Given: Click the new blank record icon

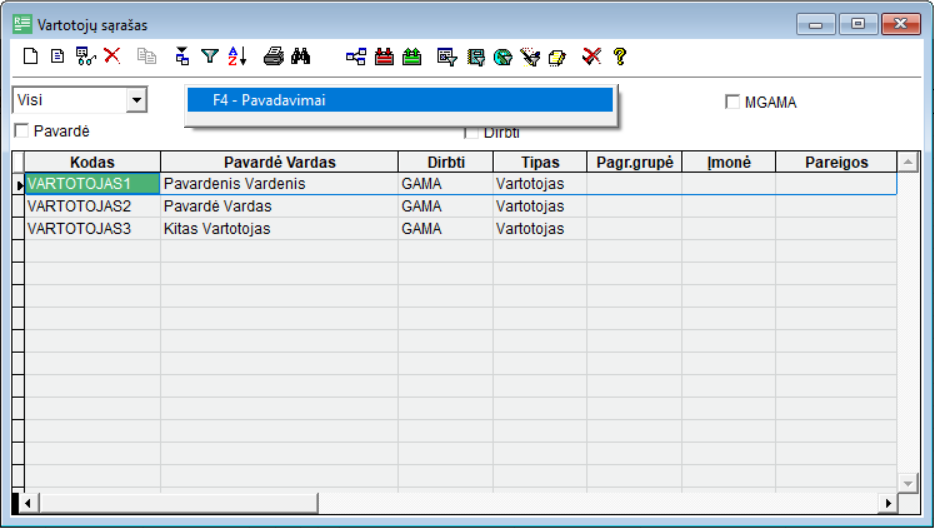Looking at the screenshot, I should tap(31, 57).
